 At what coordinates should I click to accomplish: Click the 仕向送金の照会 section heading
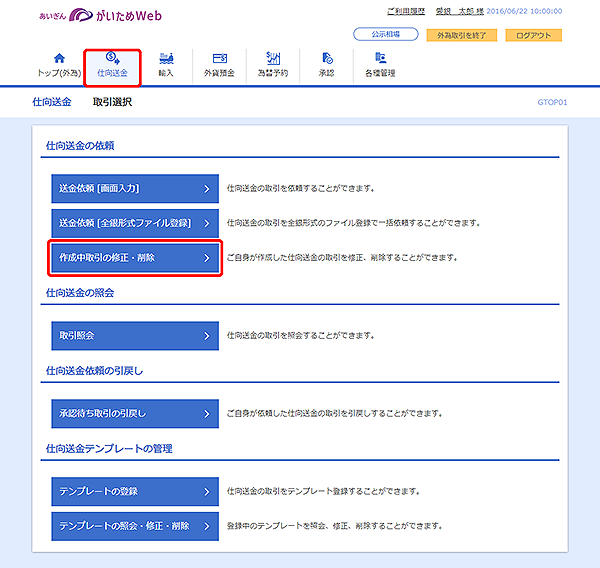coord(80,293)
